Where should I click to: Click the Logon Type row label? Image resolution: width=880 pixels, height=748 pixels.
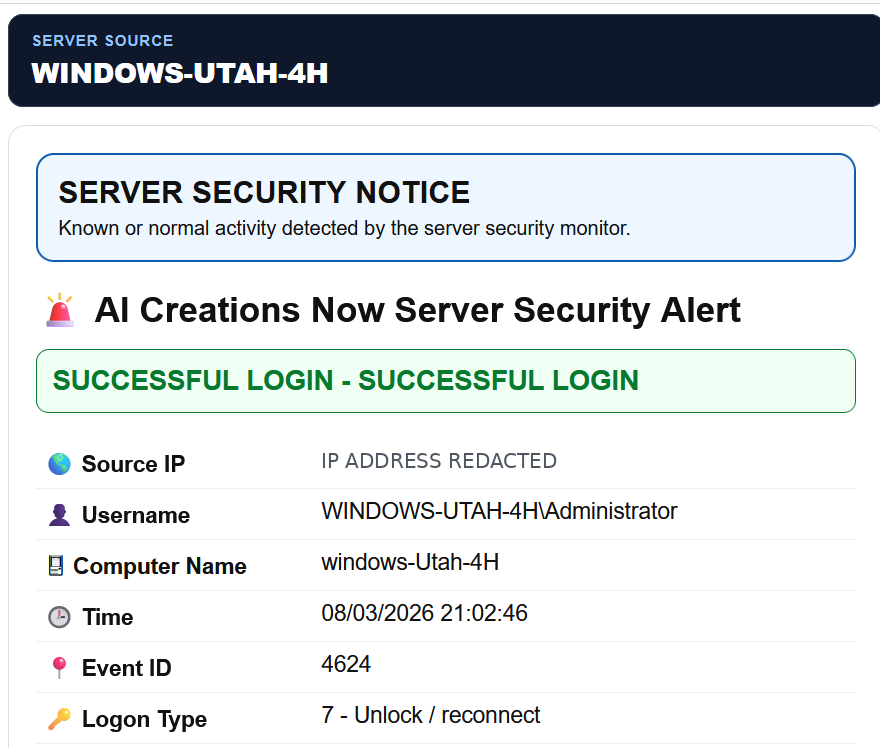(x=144, y=719)
